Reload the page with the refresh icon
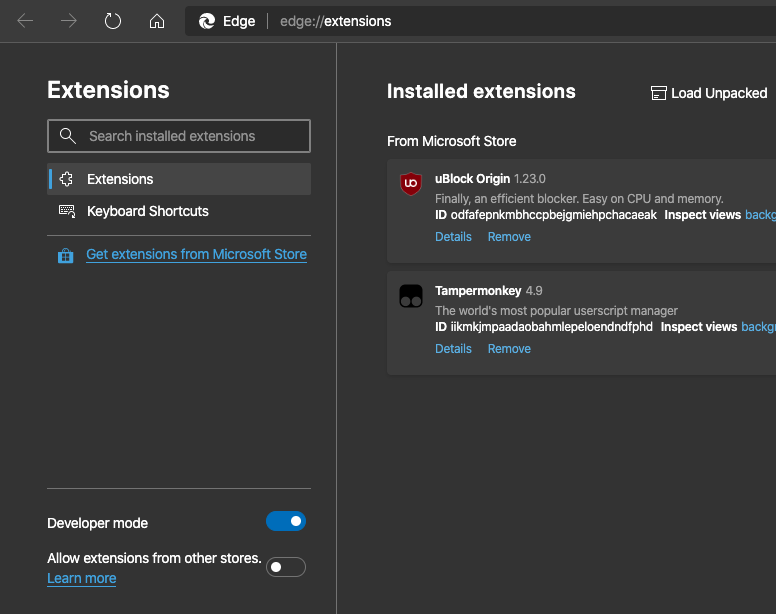The image size is (776, 614). [x=113, y=21]
